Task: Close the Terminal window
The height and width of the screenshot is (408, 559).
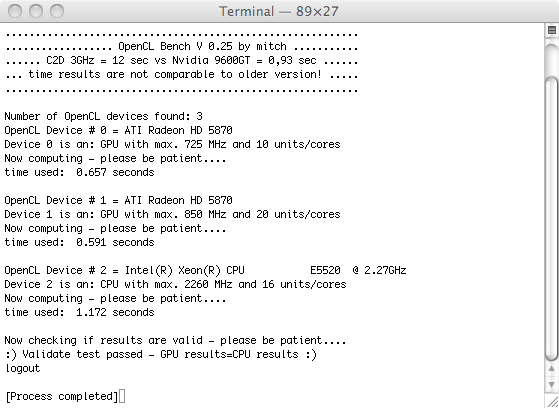Action: pyautogui.click(x=15, y=11)
